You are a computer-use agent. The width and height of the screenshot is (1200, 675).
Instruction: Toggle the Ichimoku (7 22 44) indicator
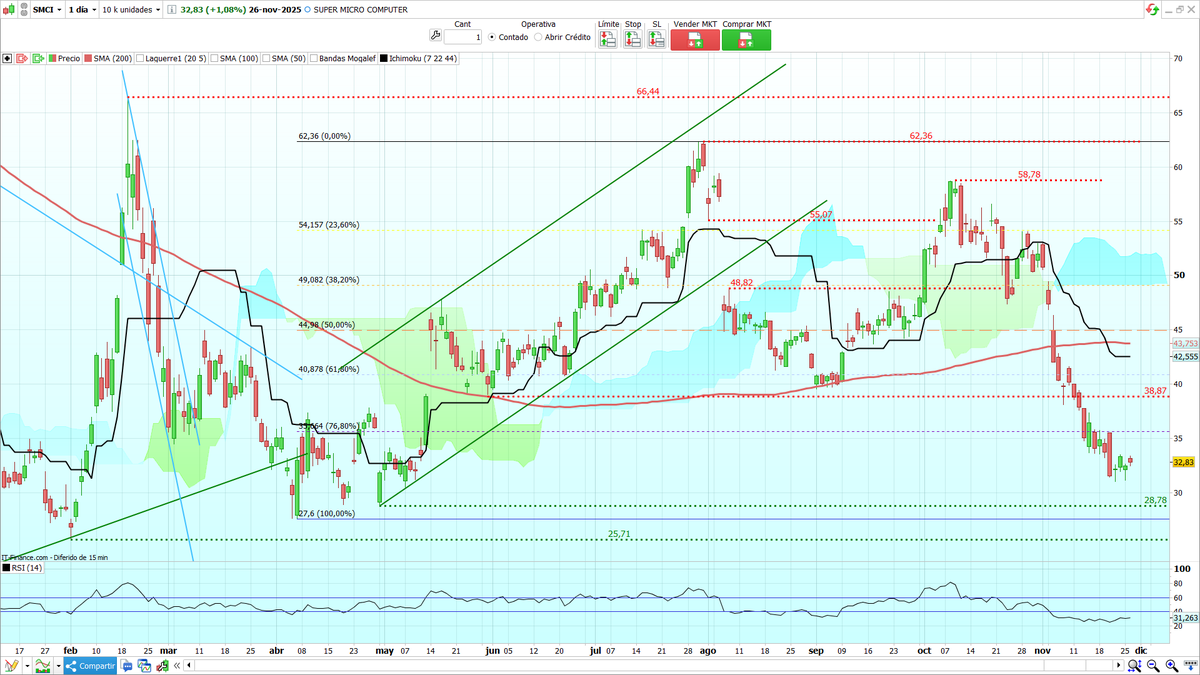pos(418,59)
